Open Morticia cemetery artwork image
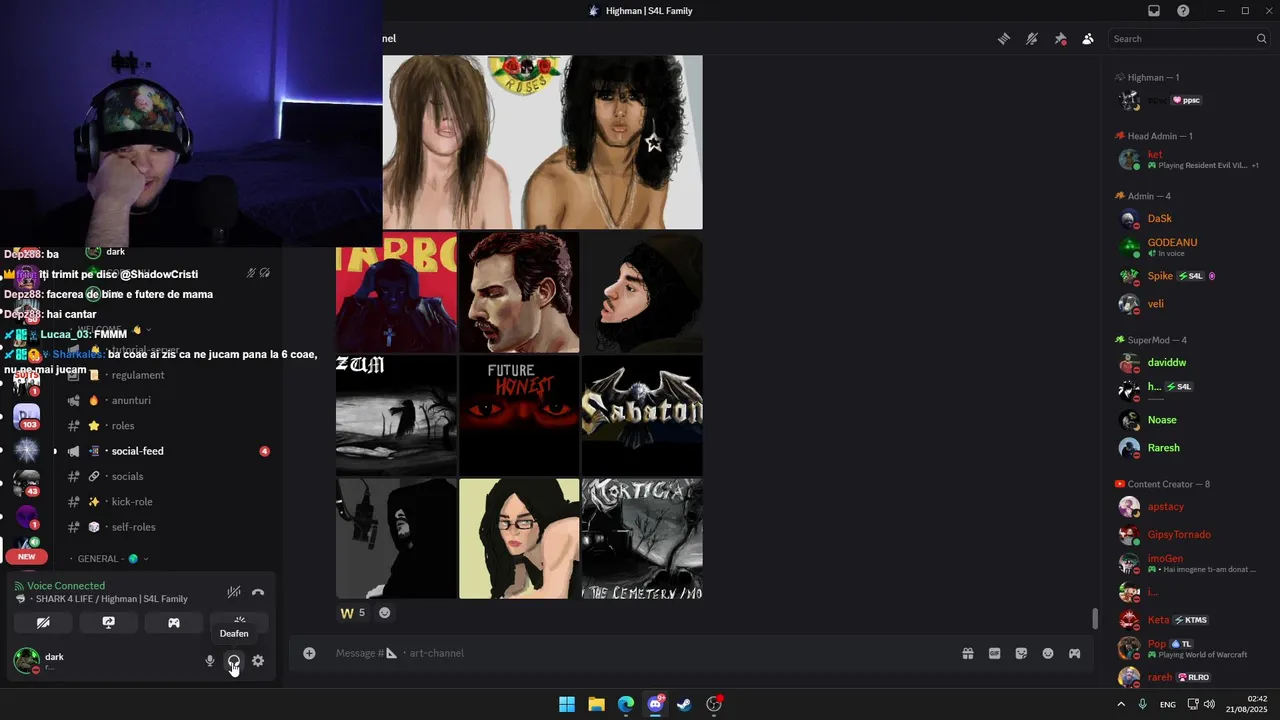 tap(642, 539)
